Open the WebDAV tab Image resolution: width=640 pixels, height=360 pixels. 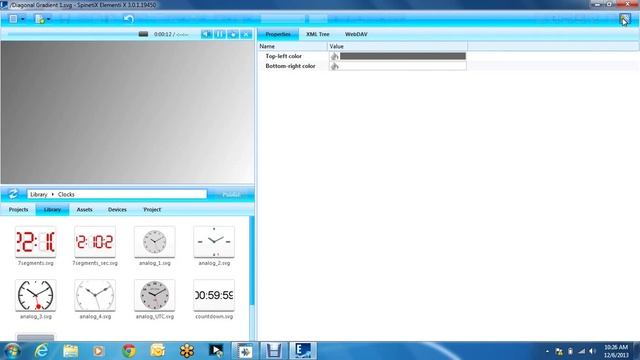[x=356, y=34]
